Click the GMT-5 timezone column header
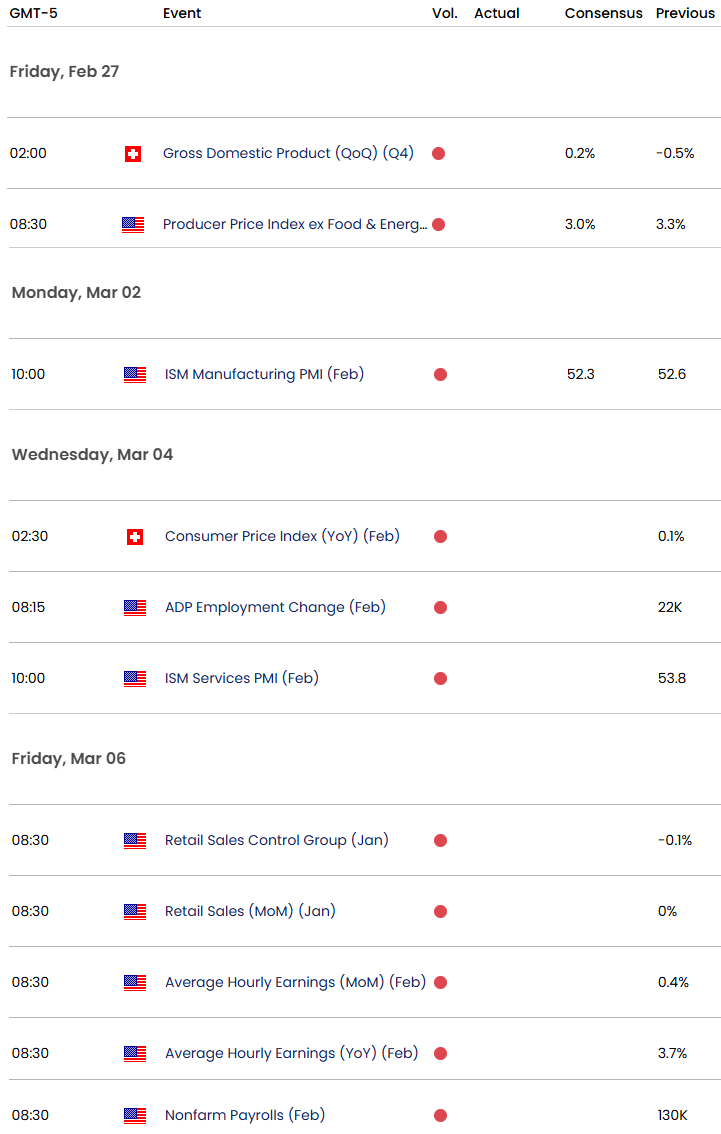This screenshot has width=721, height=1134. pos(31,13)
